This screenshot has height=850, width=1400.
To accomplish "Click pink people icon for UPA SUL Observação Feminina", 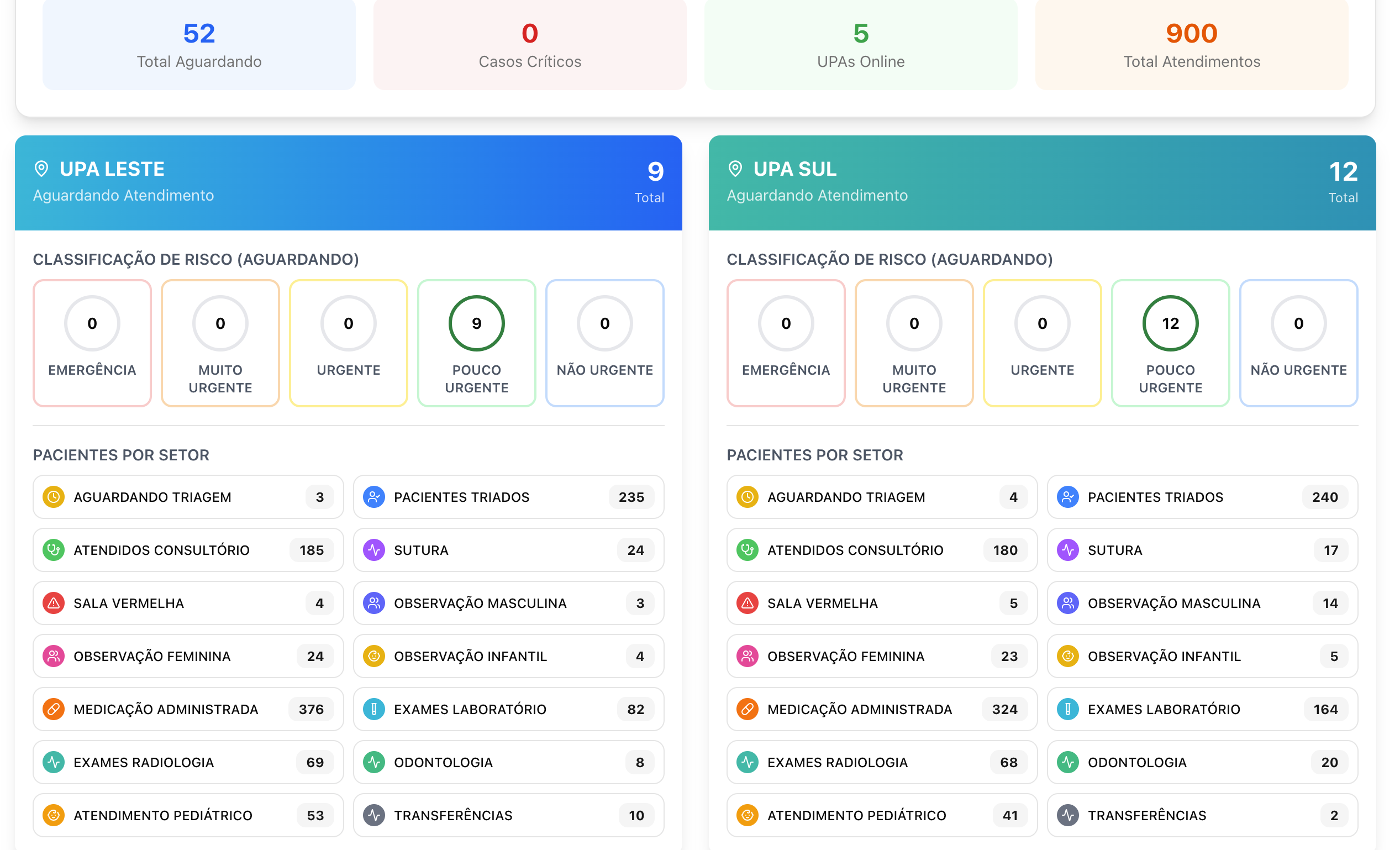I will [747, 656].
